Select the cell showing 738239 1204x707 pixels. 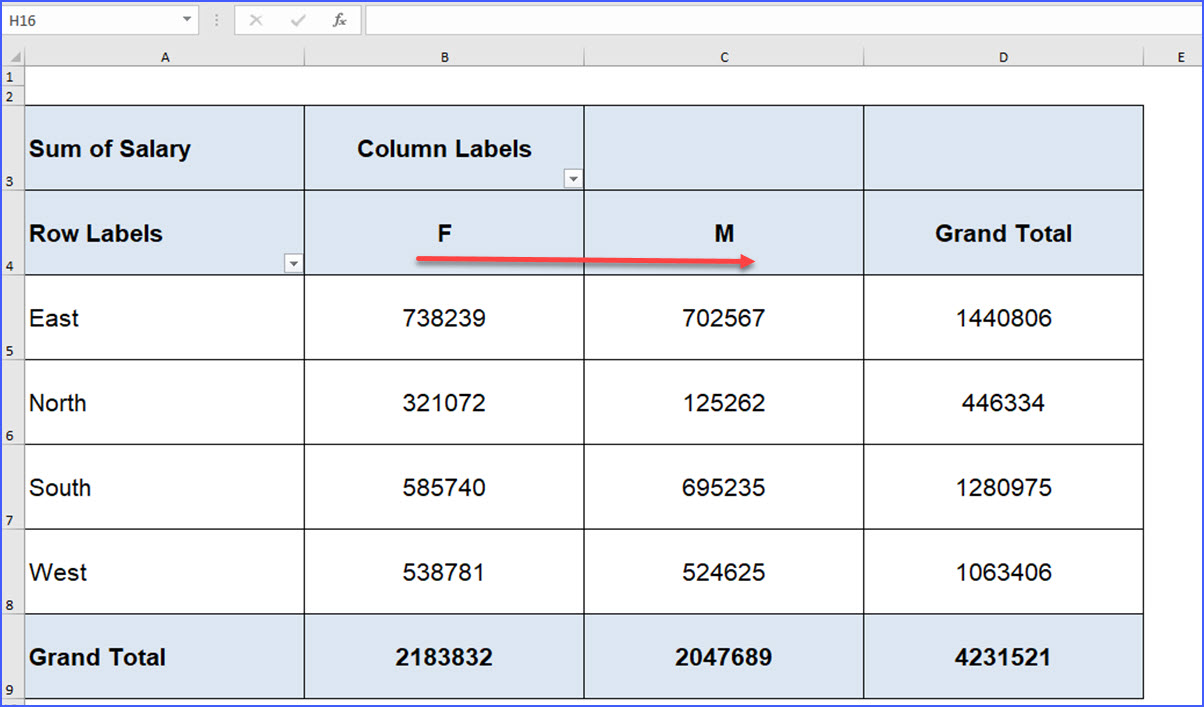(x=444, y=318)
